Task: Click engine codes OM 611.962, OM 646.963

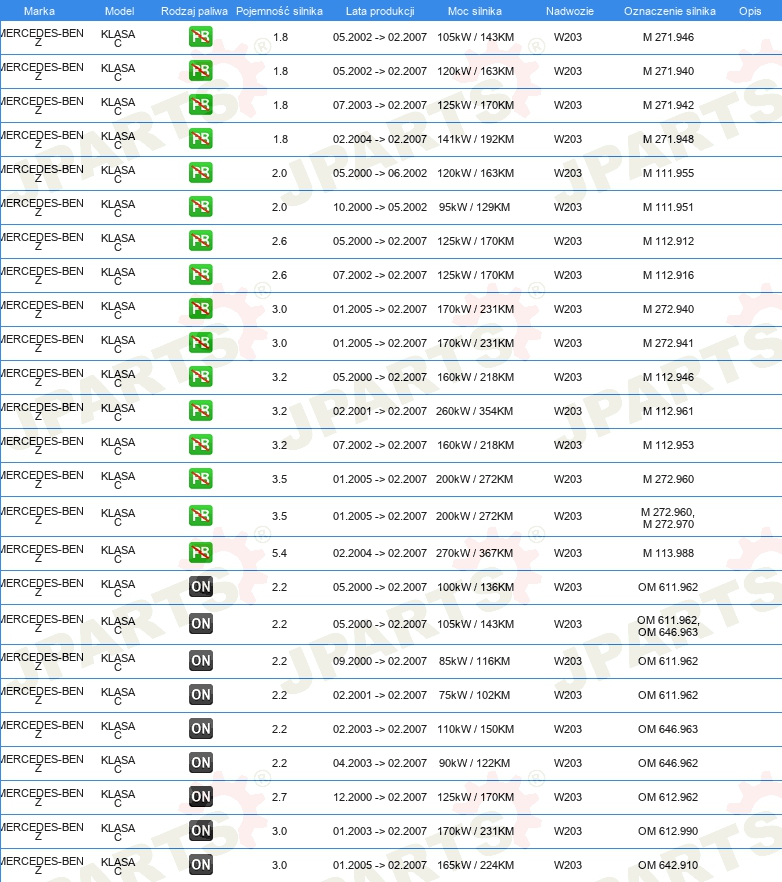Action: 668,626
